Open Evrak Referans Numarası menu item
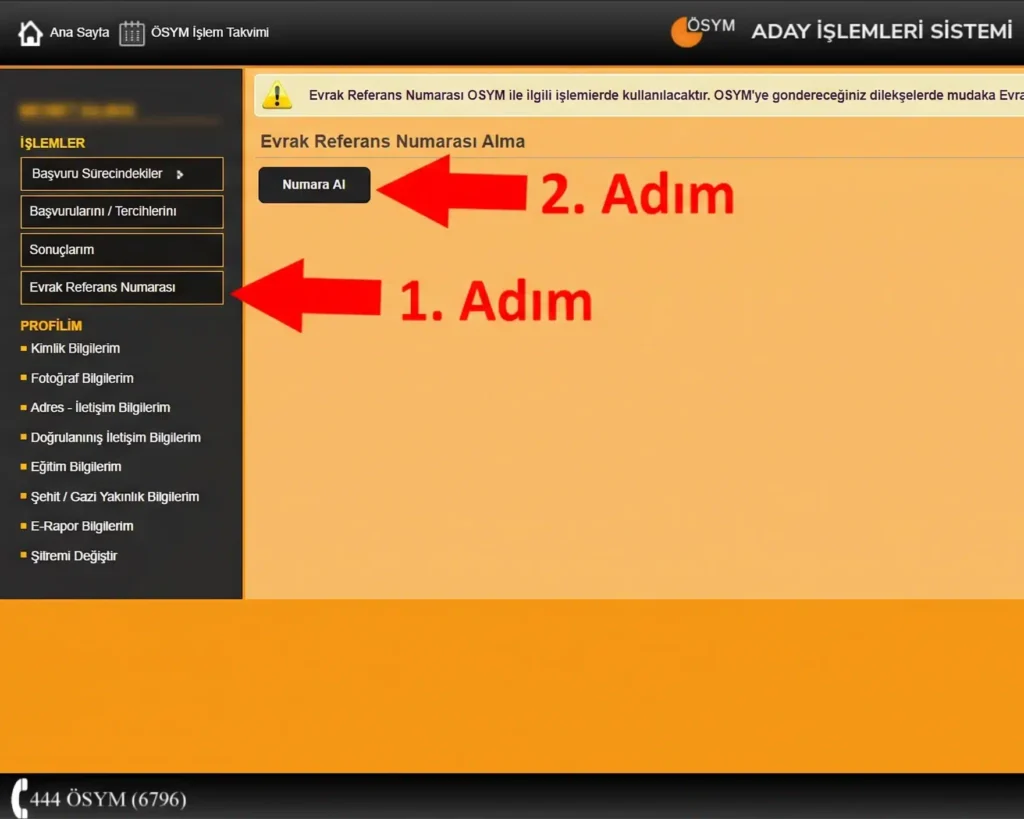The width and height of the screenshot is (1024, 819). [x=122, y=287]
